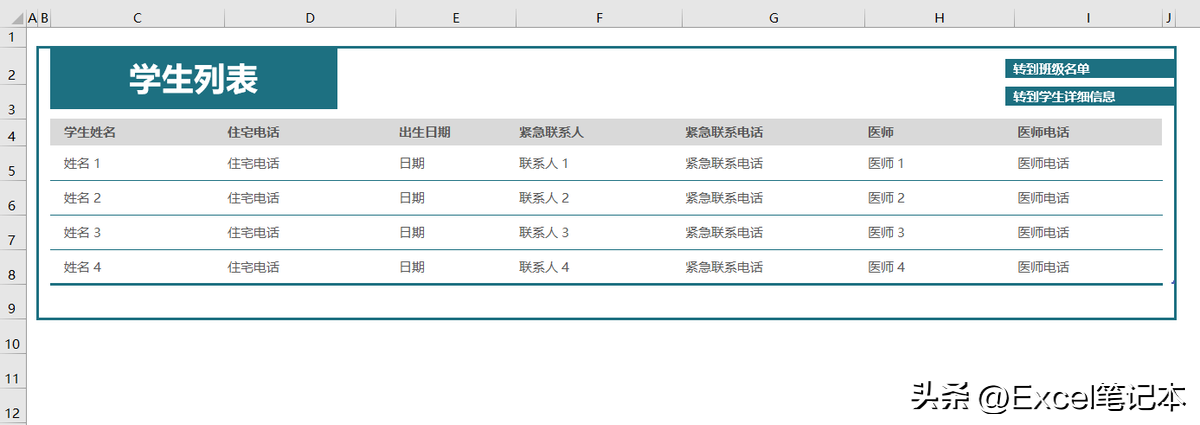
Task: Select row 1 header
Action: tap(13, 37)
